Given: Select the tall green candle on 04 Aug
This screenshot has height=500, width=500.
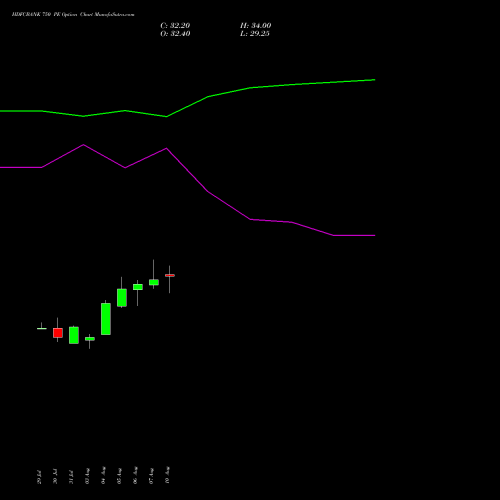Looking at the screenshot, I should point(106,319).
